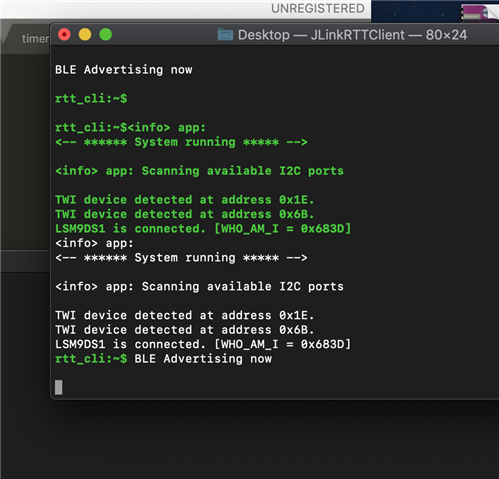Click the top white 'BLE Advertising now' line
The width and height of the screenshot is (499, 479).
[124, 70]
